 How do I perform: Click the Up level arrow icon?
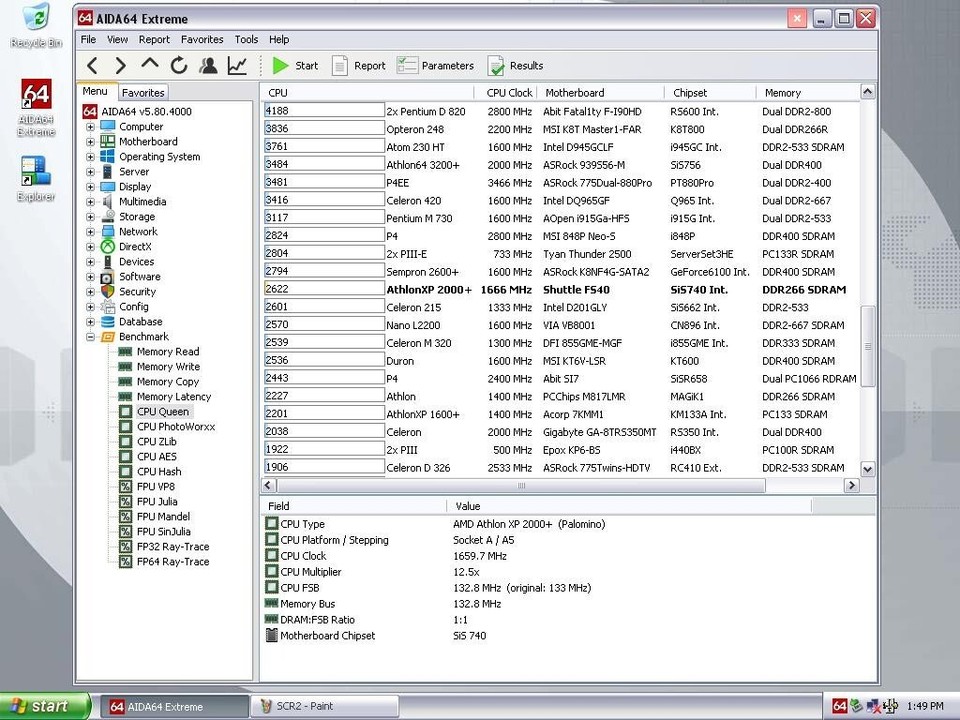point(150,66)
